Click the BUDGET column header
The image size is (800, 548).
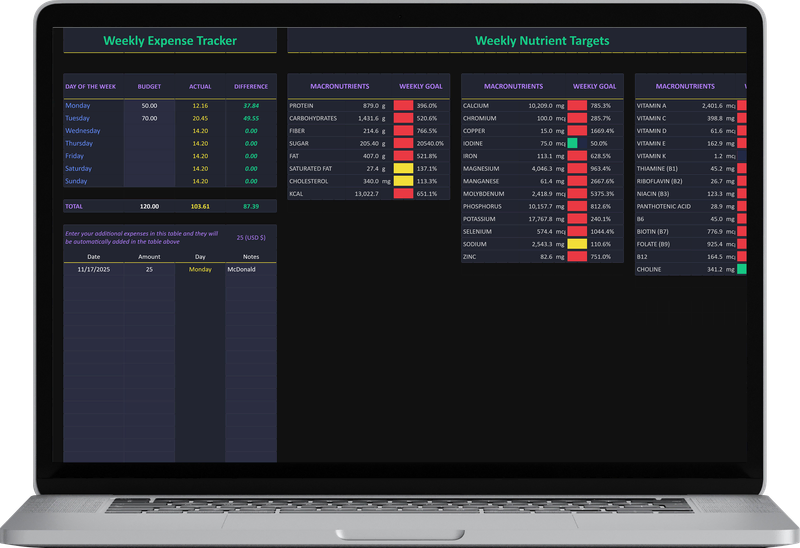pos(149,87)
